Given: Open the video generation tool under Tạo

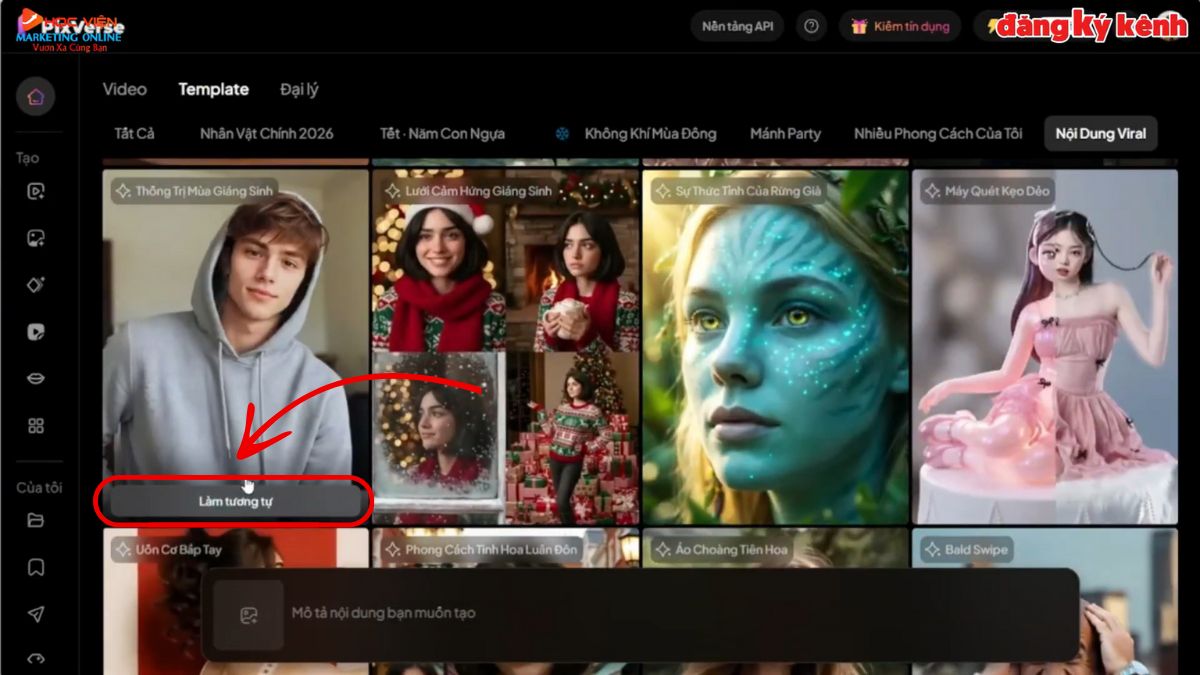Looking at the screenshot, I should click(x=37, y=191).
